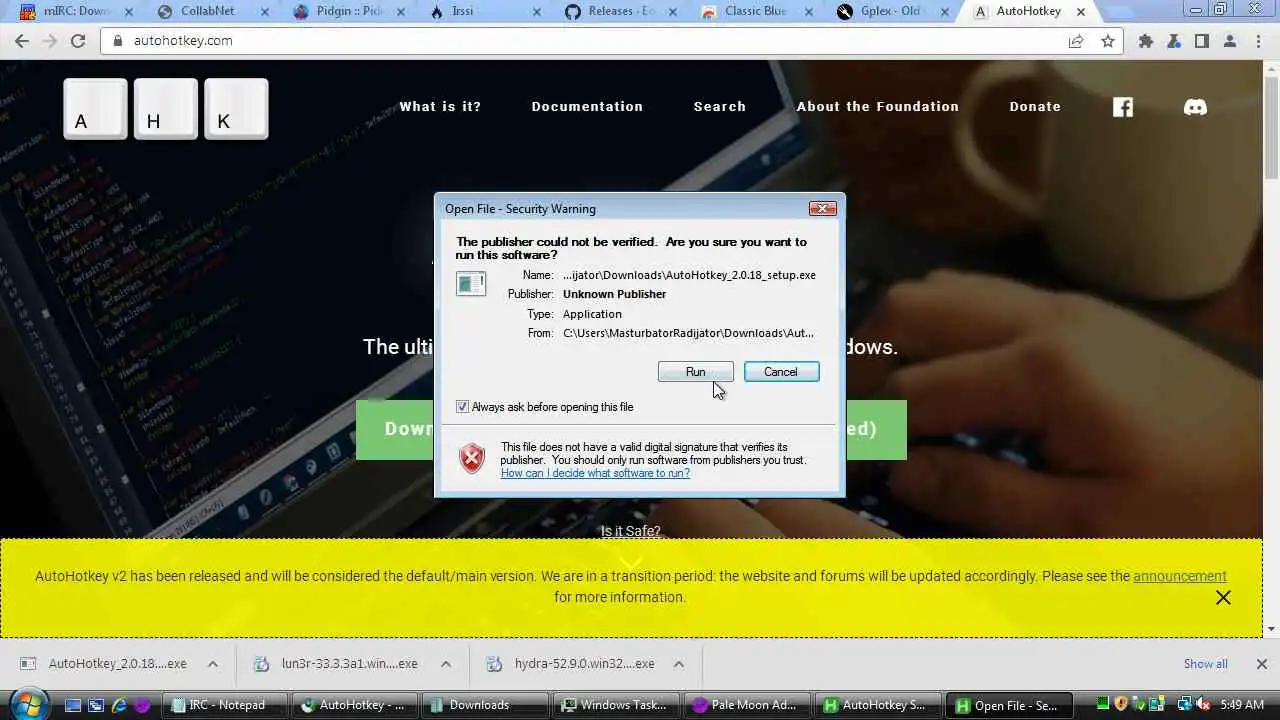Viewport: 1280px width, 720px height.
Task: Click Show all downloads
Action: tap(1205, 664)
